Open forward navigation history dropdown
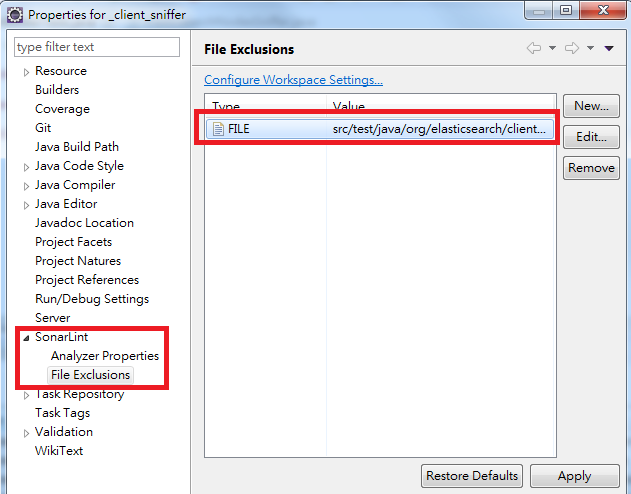The image size is (631, 494). coord(590,48)
